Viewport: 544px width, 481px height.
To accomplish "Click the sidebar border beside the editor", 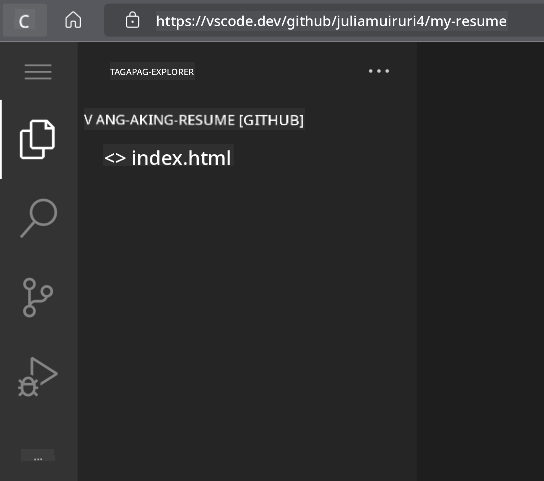I will [417, 260].
